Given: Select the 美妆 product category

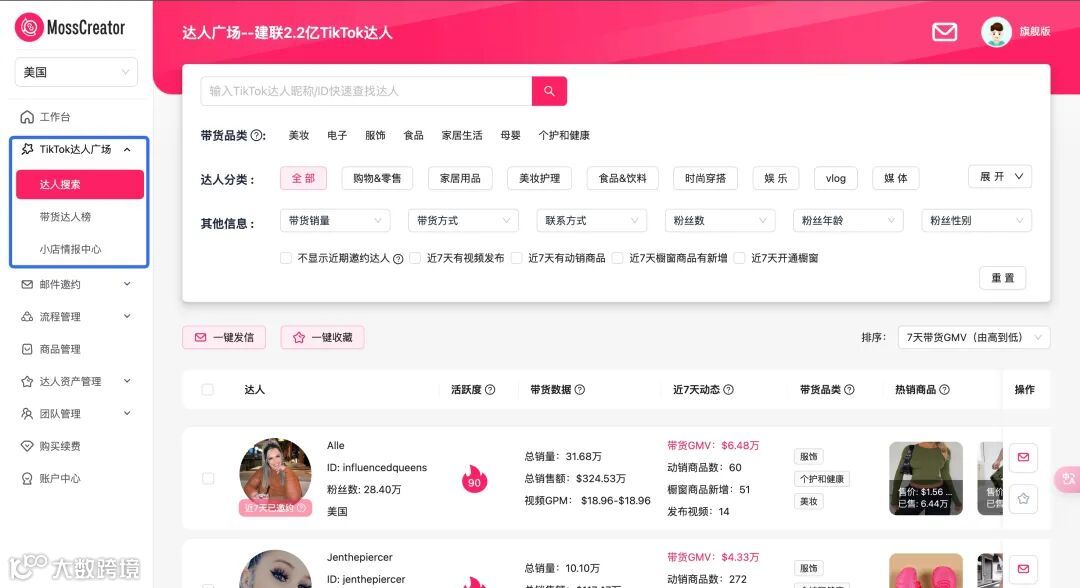Looking at the screenshot, I should [x=299, y=136].
